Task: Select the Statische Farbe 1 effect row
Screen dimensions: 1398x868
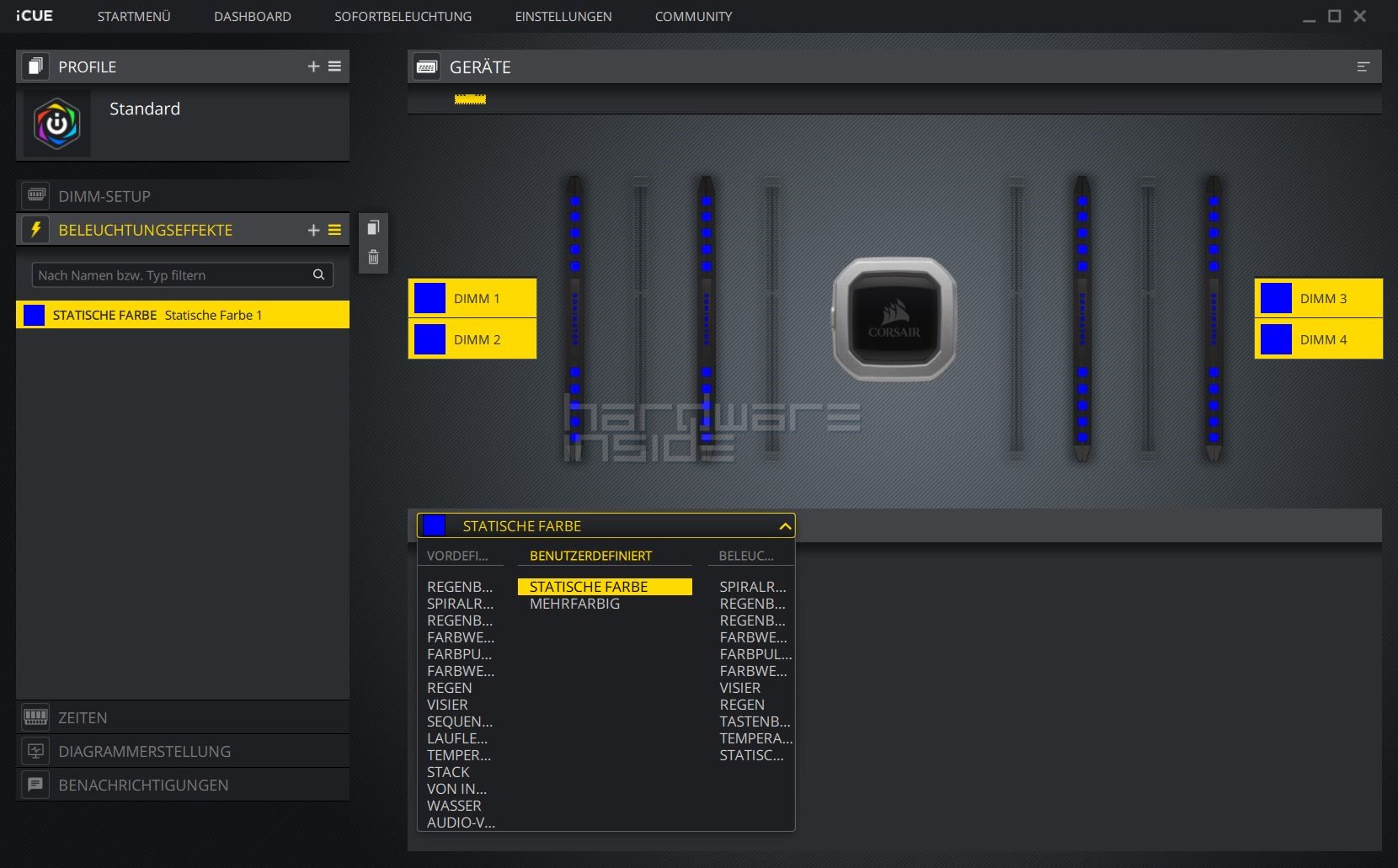Action: [183, 315]
